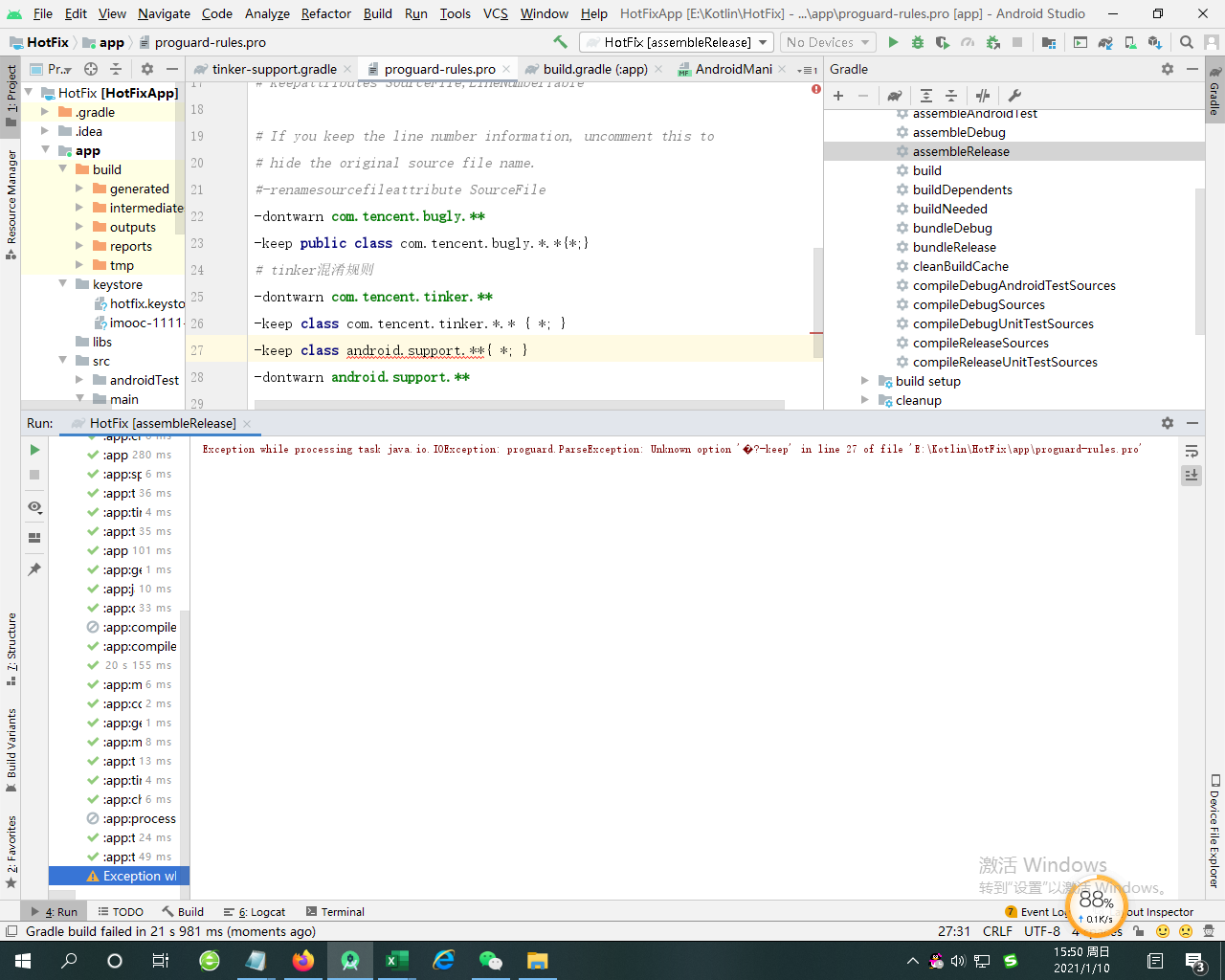Image resolution: width=1225 pixels, height=980 pixels.
Task: Open Project panel gear settings
Action: [x=147, y=69]
